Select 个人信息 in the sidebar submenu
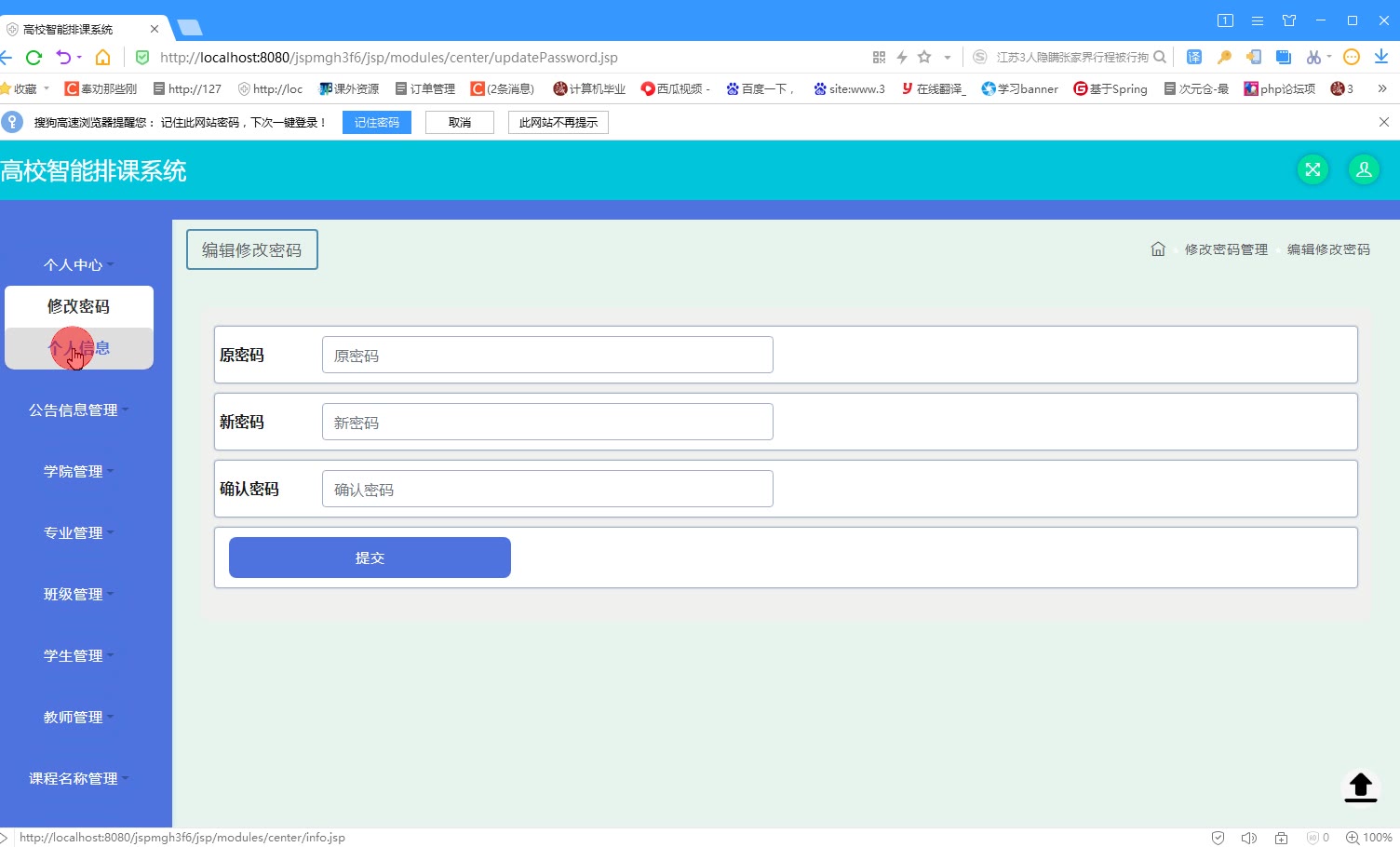The width and height of the screenshot is (1400, 847). click(79, 348)
